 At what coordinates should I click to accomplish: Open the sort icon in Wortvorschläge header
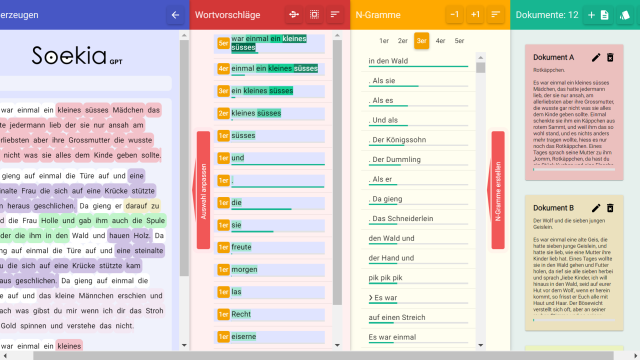point(335,15)
